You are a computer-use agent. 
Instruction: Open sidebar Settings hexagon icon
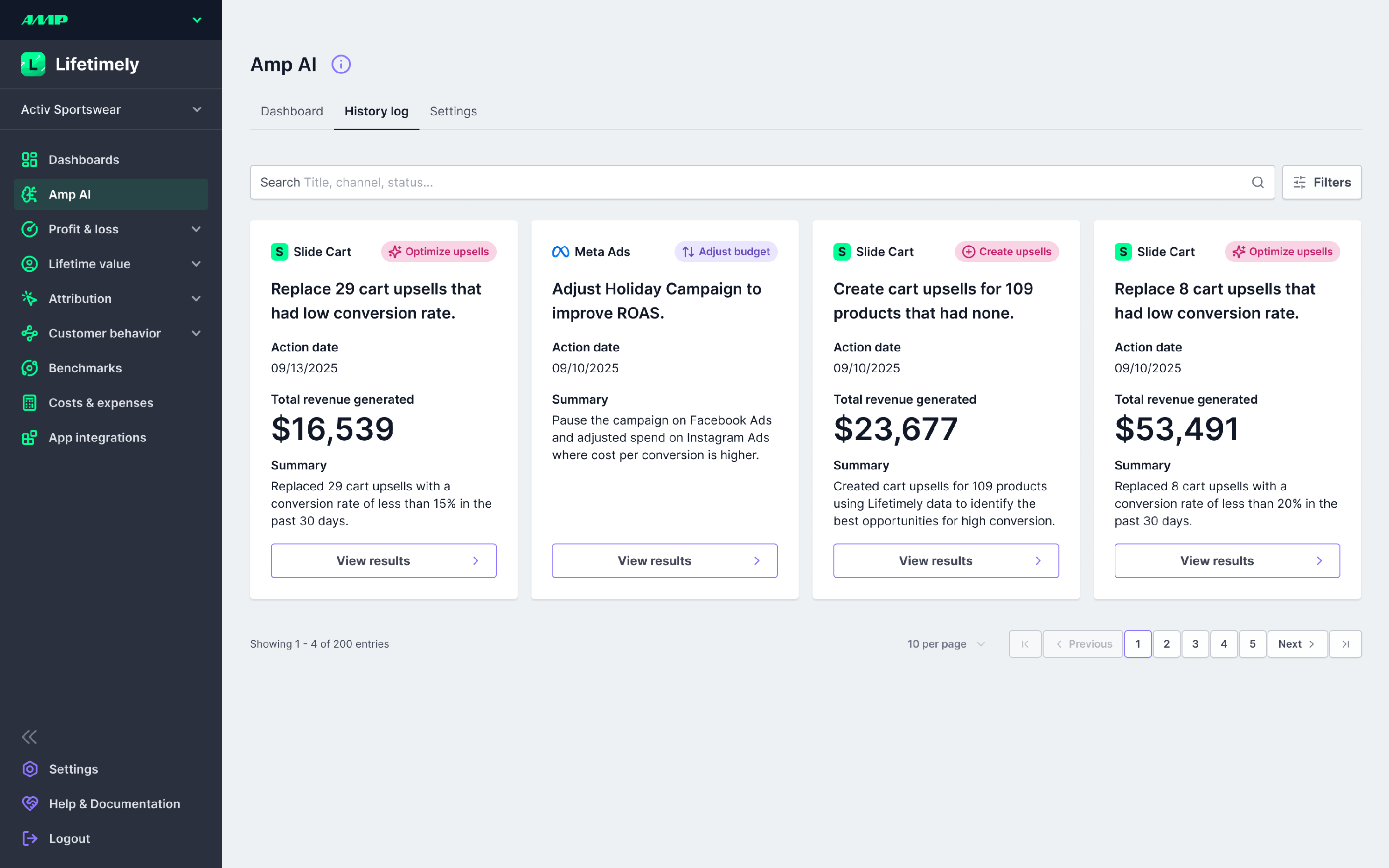pyautogui.click(x=30, y=769)
